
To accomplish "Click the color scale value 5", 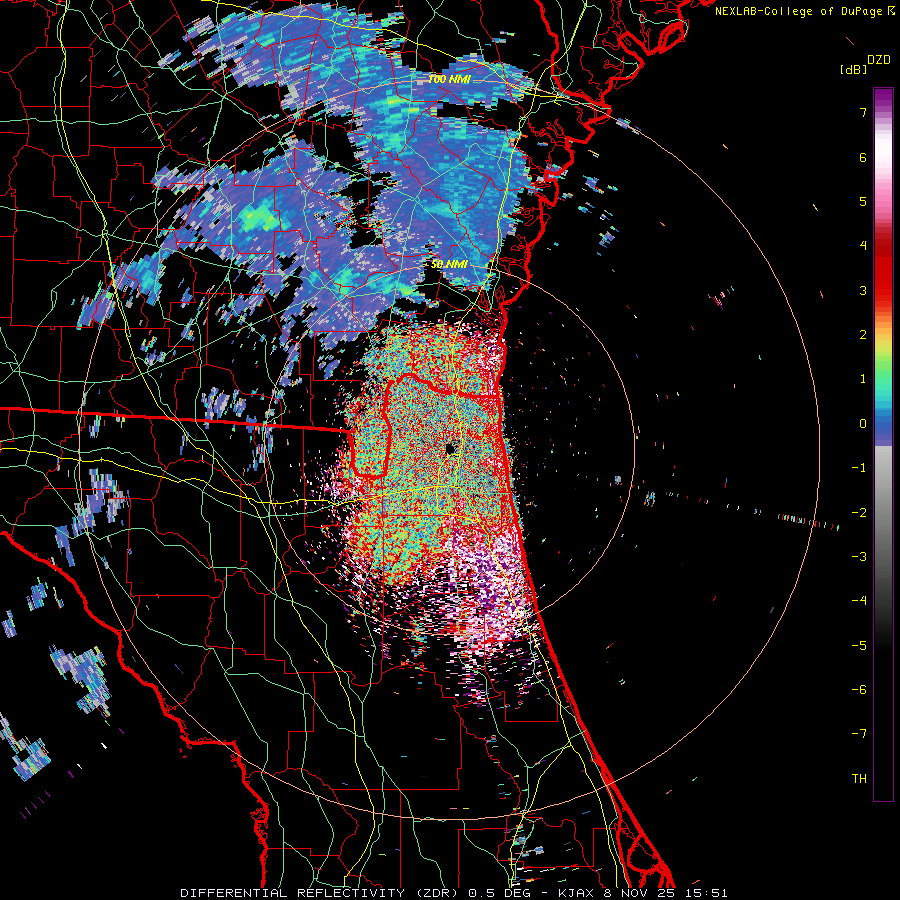I will pos(863,201).
